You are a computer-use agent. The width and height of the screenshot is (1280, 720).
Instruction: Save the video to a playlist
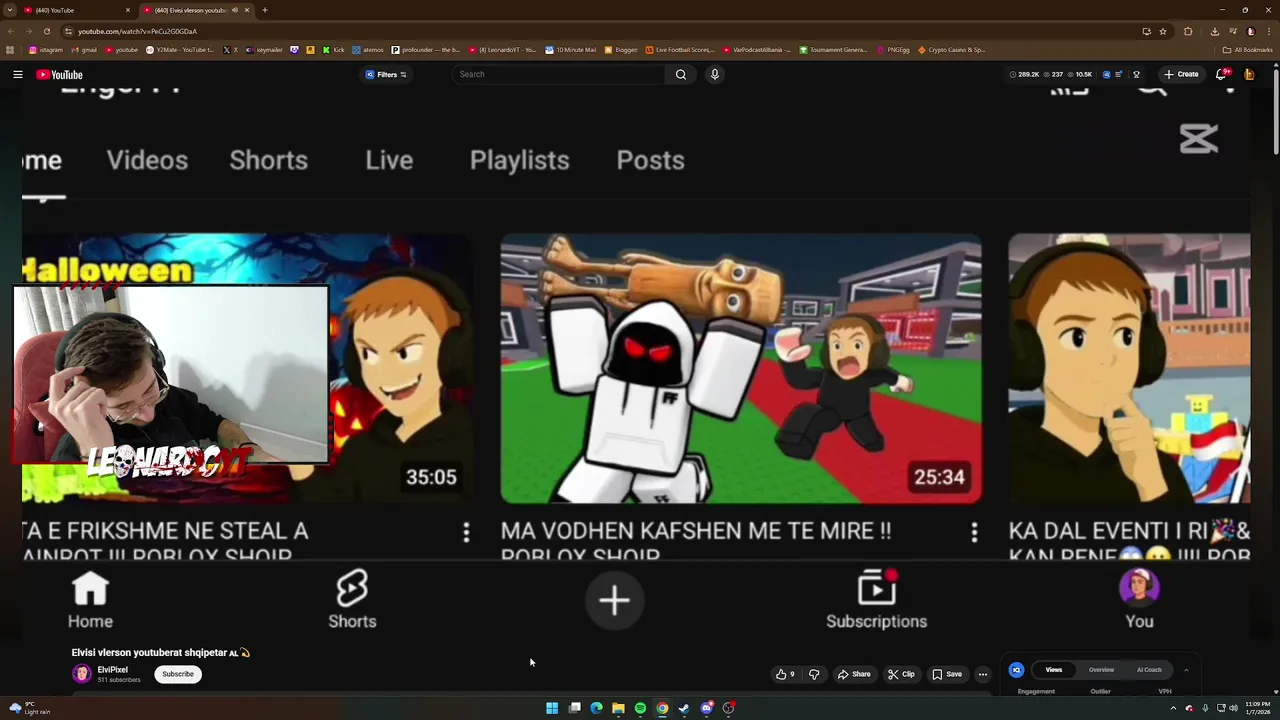pyautogui.click(x=947, y=674)
